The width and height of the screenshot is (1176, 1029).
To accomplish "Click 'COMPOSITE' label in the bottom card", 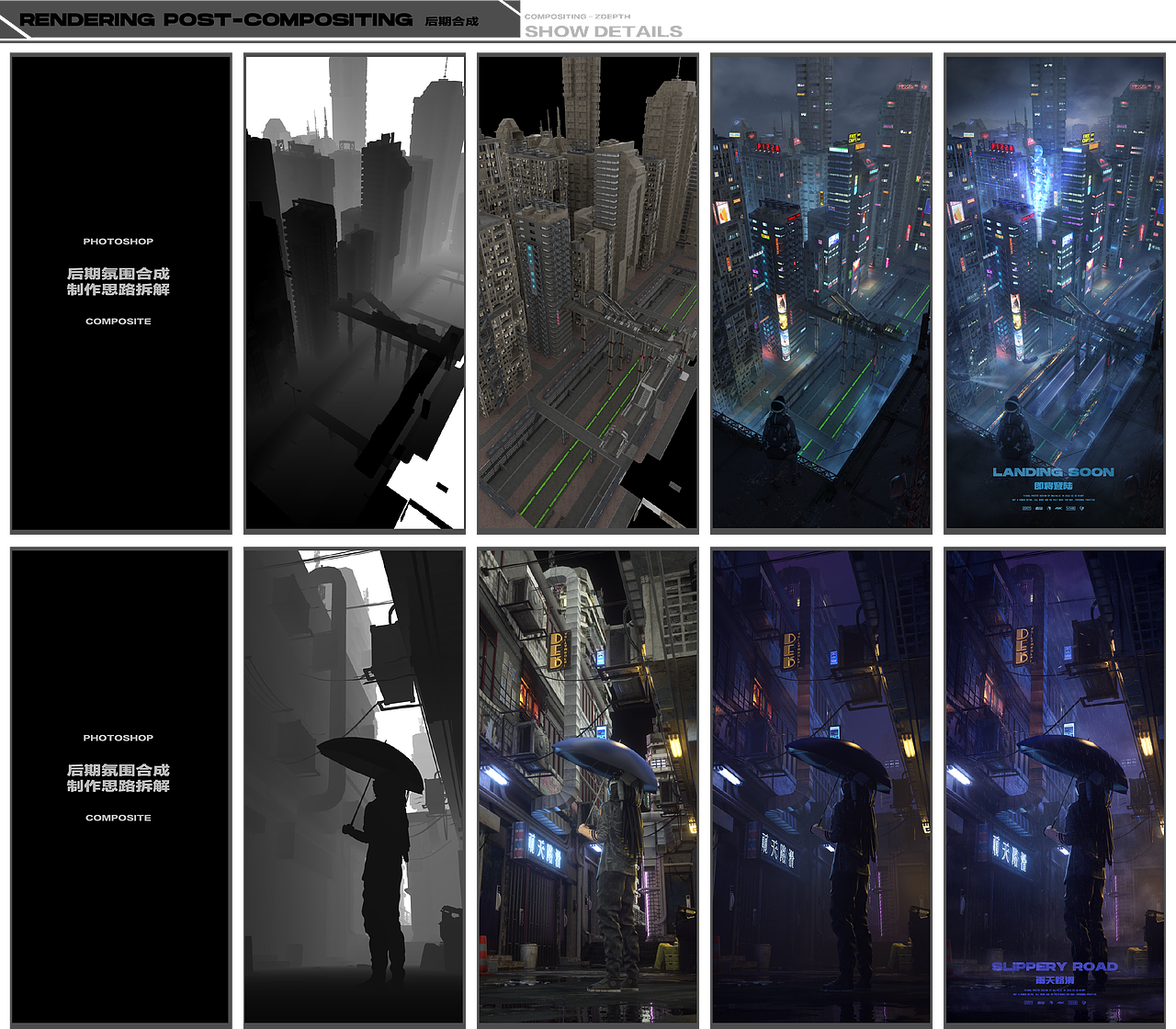I will [x=119, y=818].
